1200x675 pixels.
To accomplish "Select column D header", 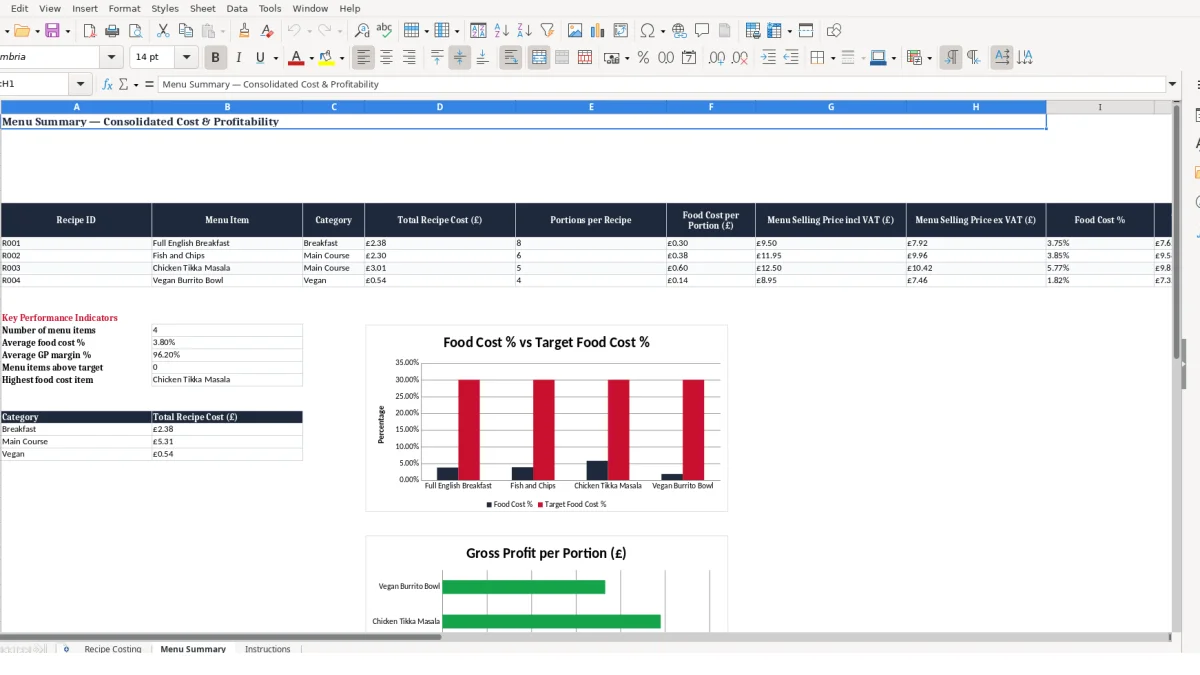I will tap(440, 107).
